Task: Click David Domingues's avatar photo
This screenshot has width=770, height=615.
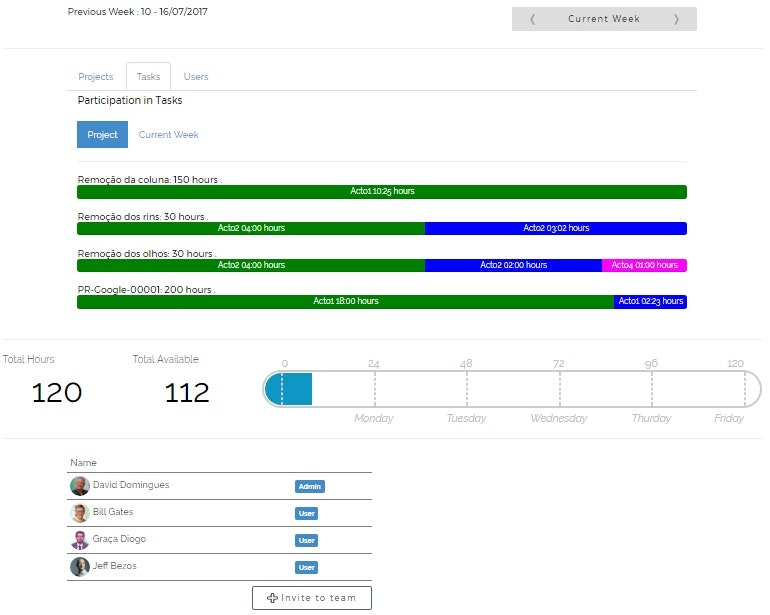Action: point(80,486)
